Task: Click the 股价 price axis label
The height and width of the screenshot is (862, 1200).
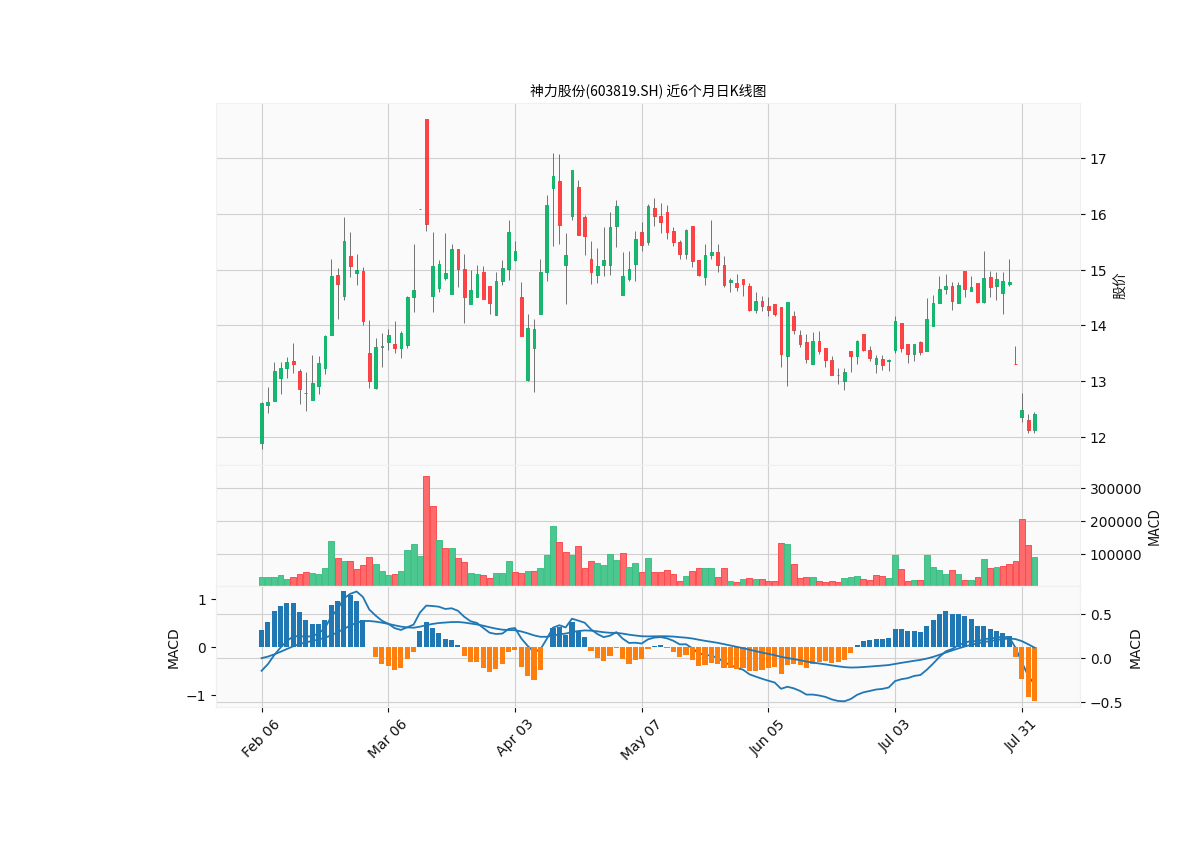Action: (x=1119, y=285)
